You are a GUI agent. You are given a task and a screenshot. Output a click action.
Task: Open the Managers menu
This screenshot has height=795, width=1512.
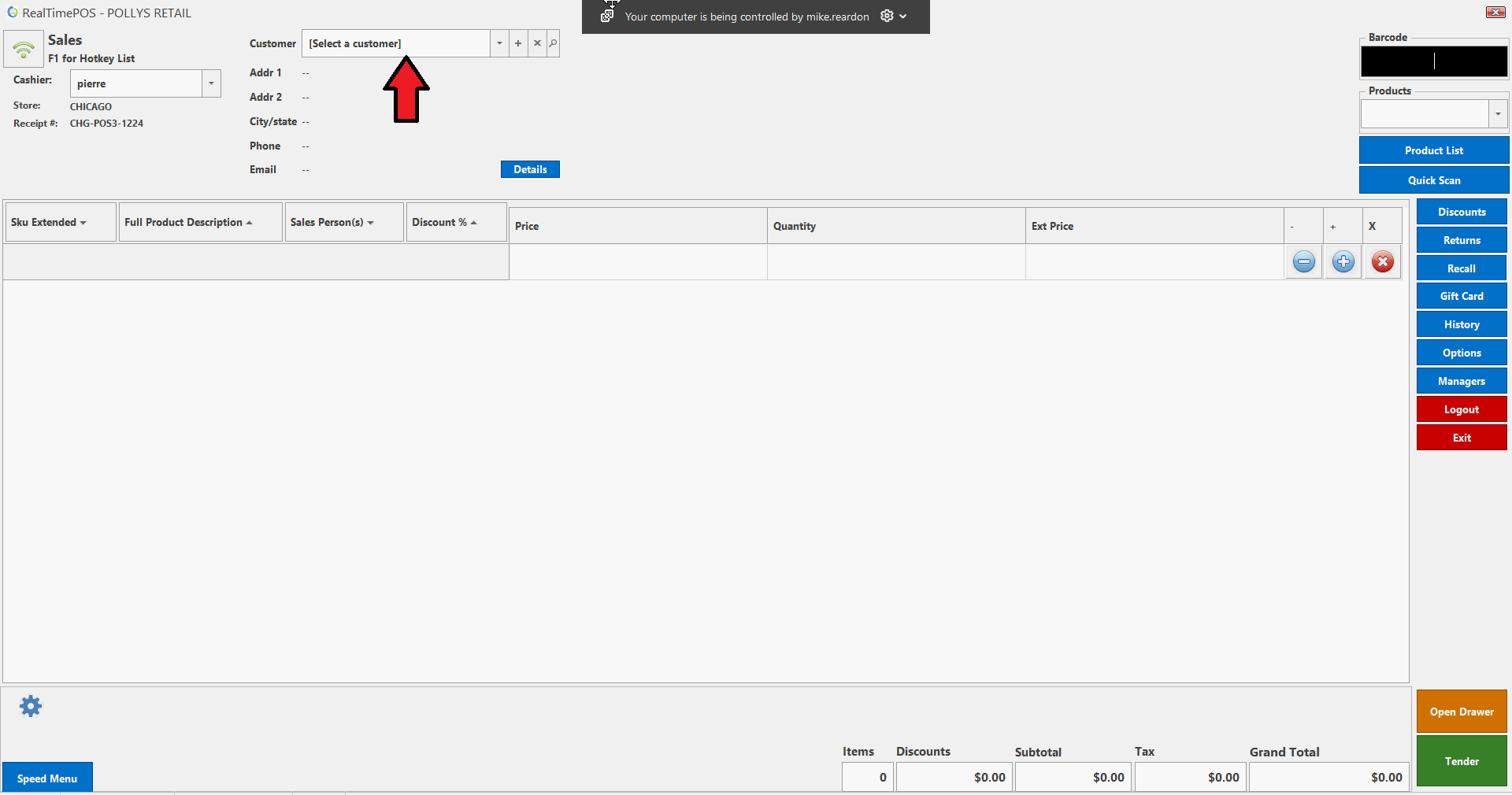point(1461,381)
